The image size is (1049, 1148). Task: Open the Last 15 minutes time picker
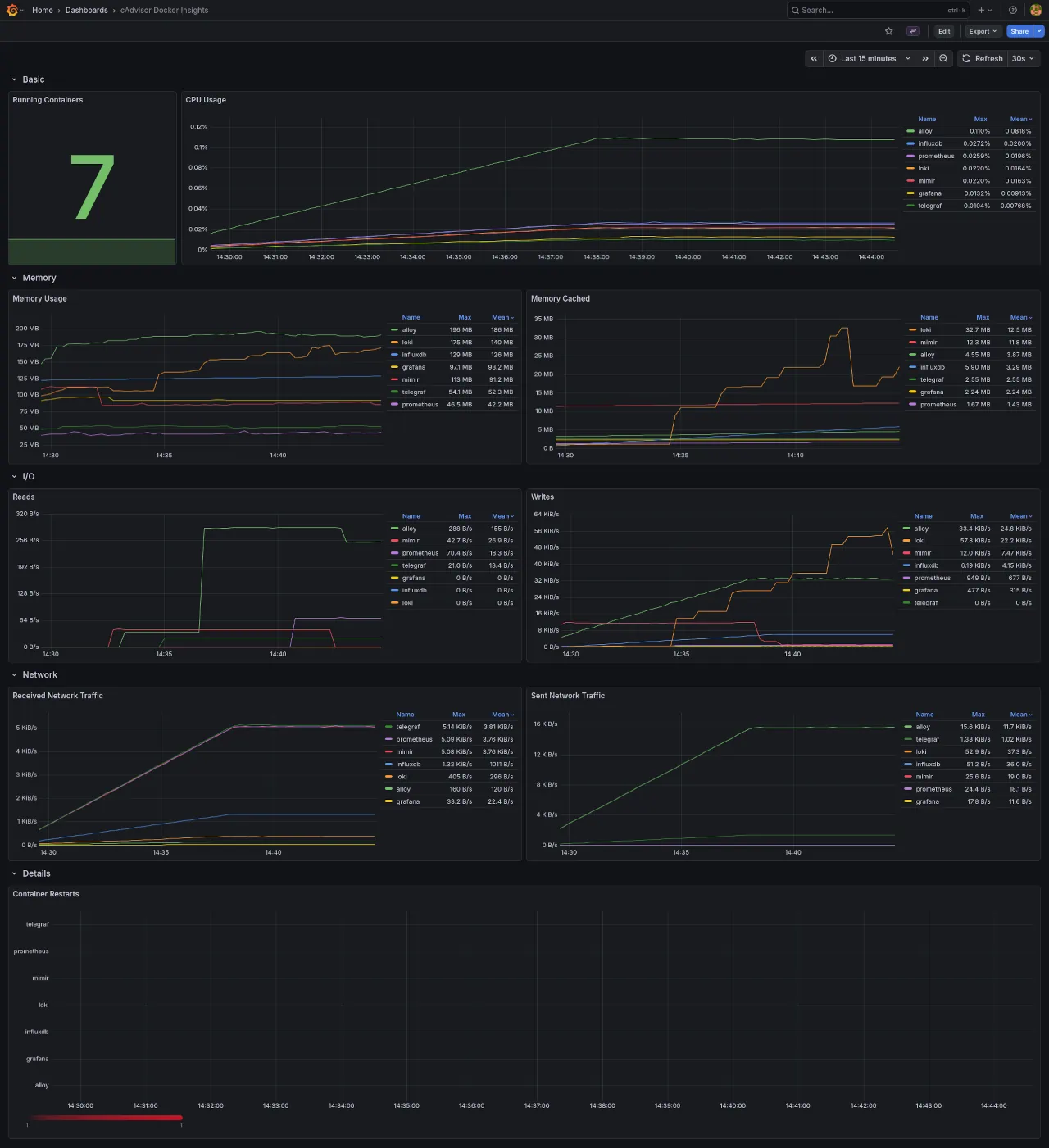click(868, 58)
